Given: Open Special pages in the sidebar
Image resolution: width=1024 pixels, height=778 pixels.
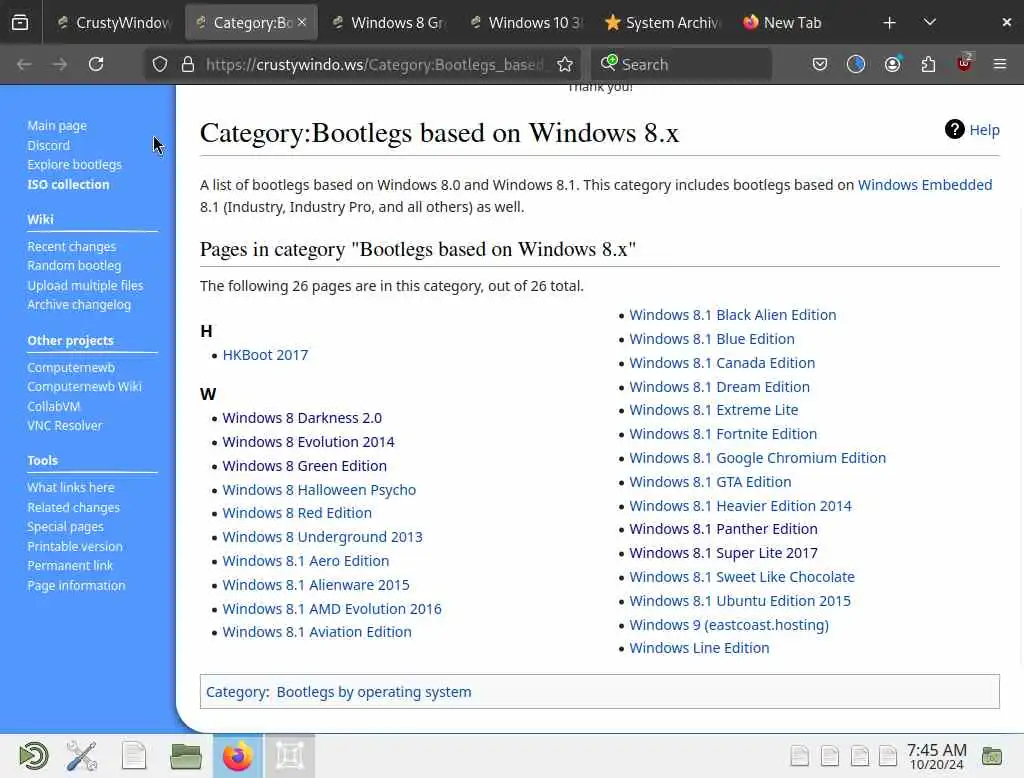Looking at the screenshot, I should click(65, 527).
